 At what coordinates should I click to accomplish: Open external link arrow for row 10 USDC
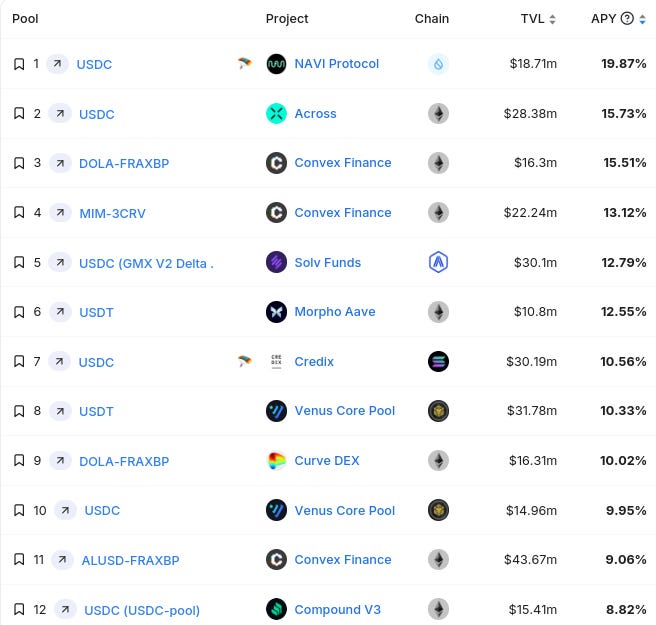(x=65, y=510)
